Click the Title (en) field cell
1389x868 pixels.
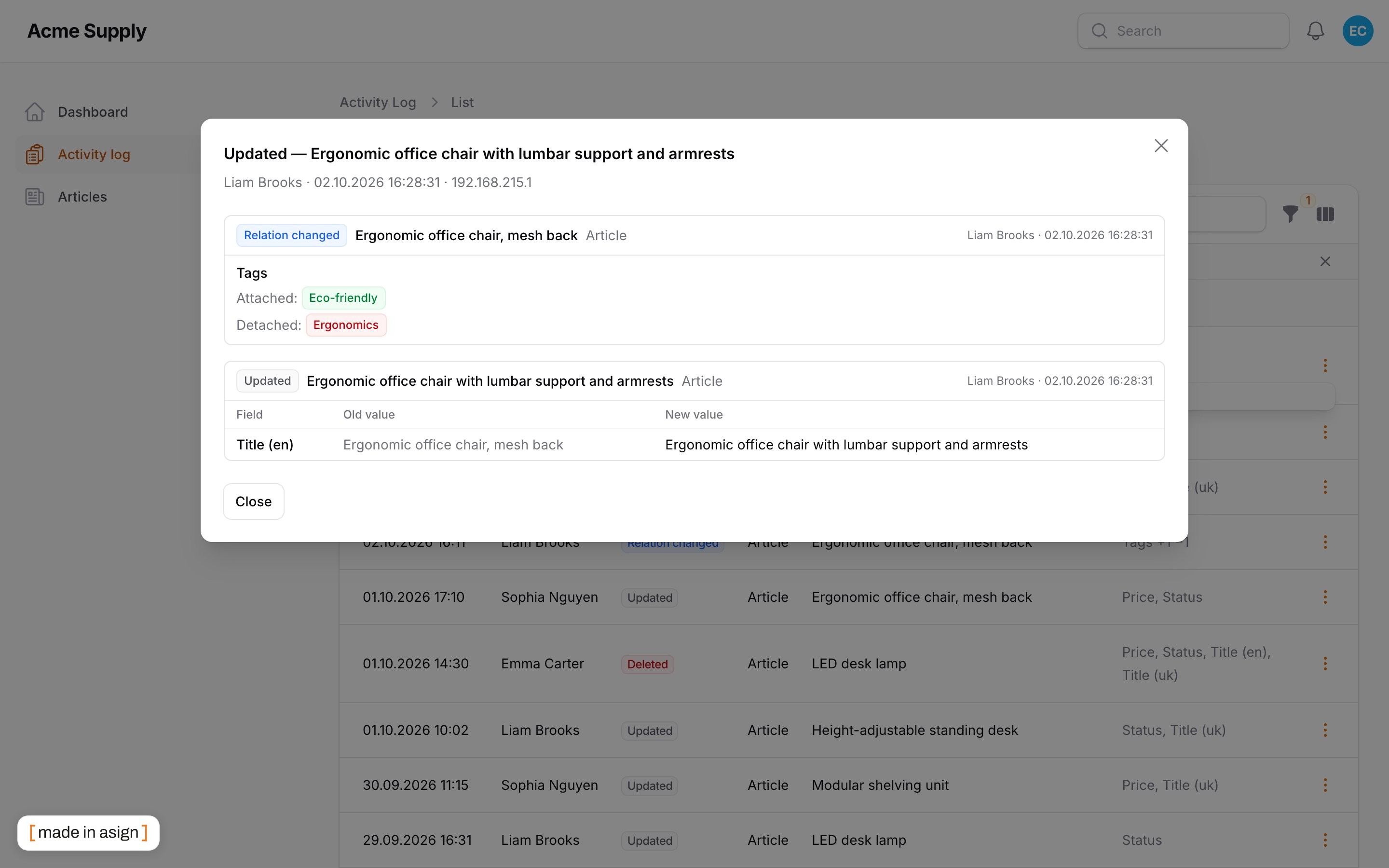pyautogui.click(x=265, y=445)
